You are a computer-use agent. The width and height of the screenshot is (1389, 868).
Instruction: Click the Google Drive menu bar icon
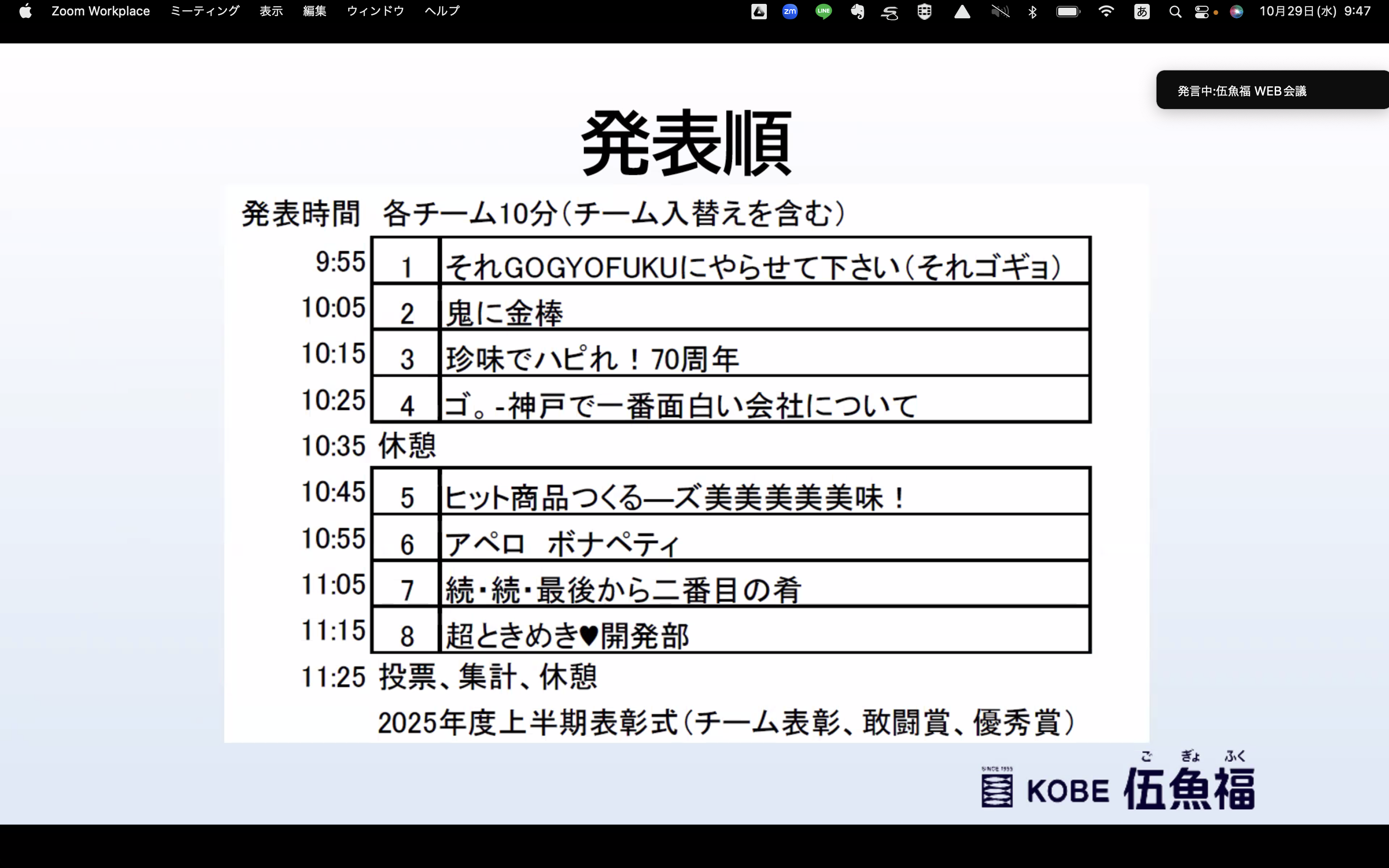[x=759, y=12]
